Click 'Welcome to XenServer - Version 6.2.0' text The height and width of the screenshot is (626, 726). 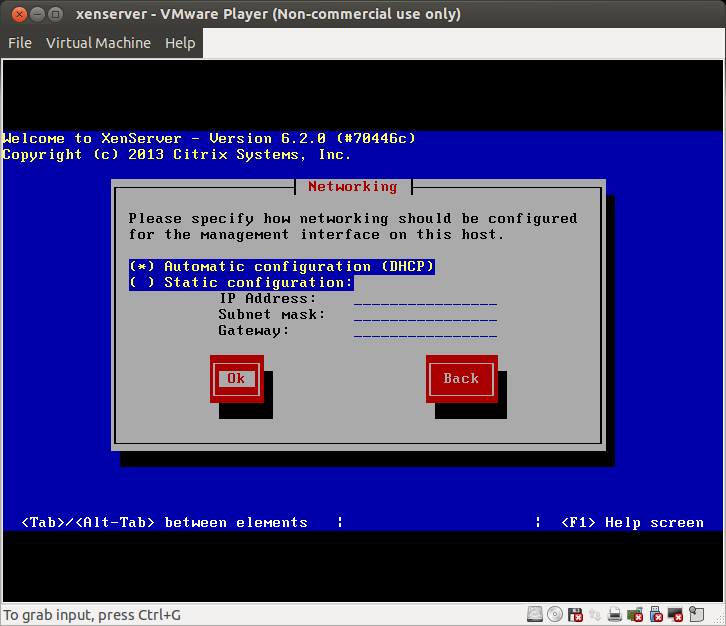209,138
